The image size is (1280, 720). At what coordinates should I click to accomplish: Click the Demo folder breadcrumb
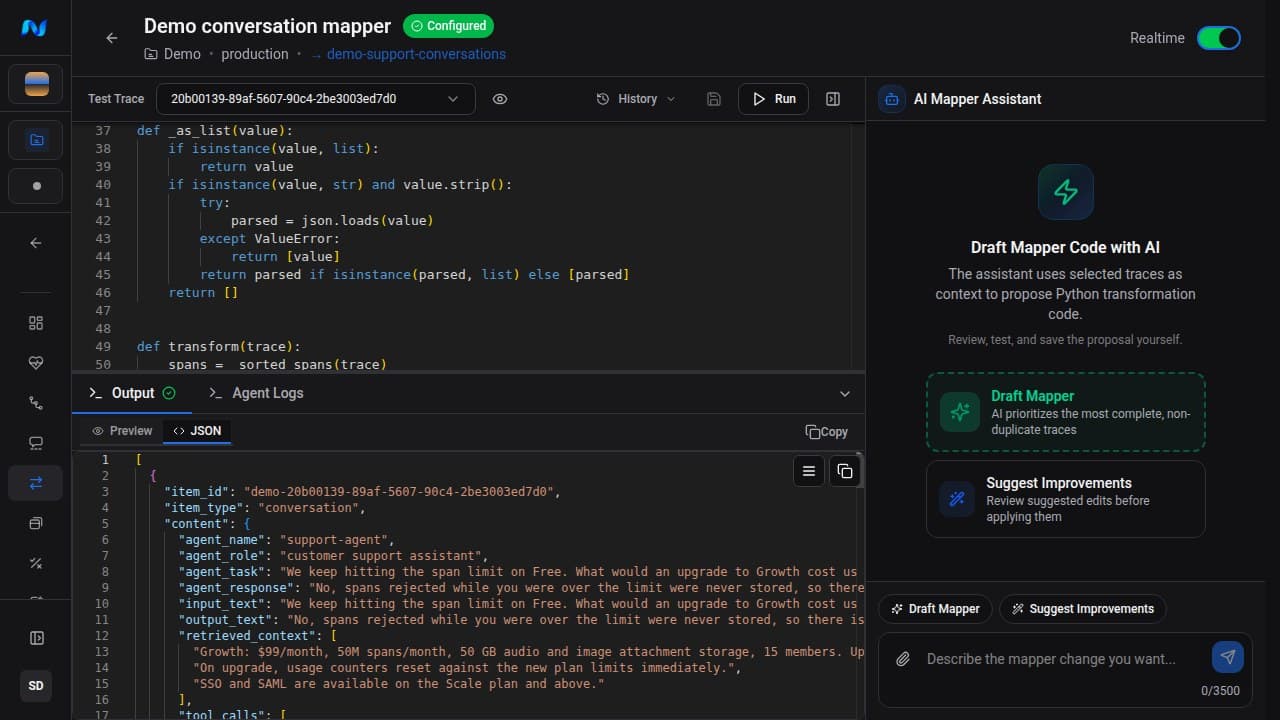click(x=173, y=54)
